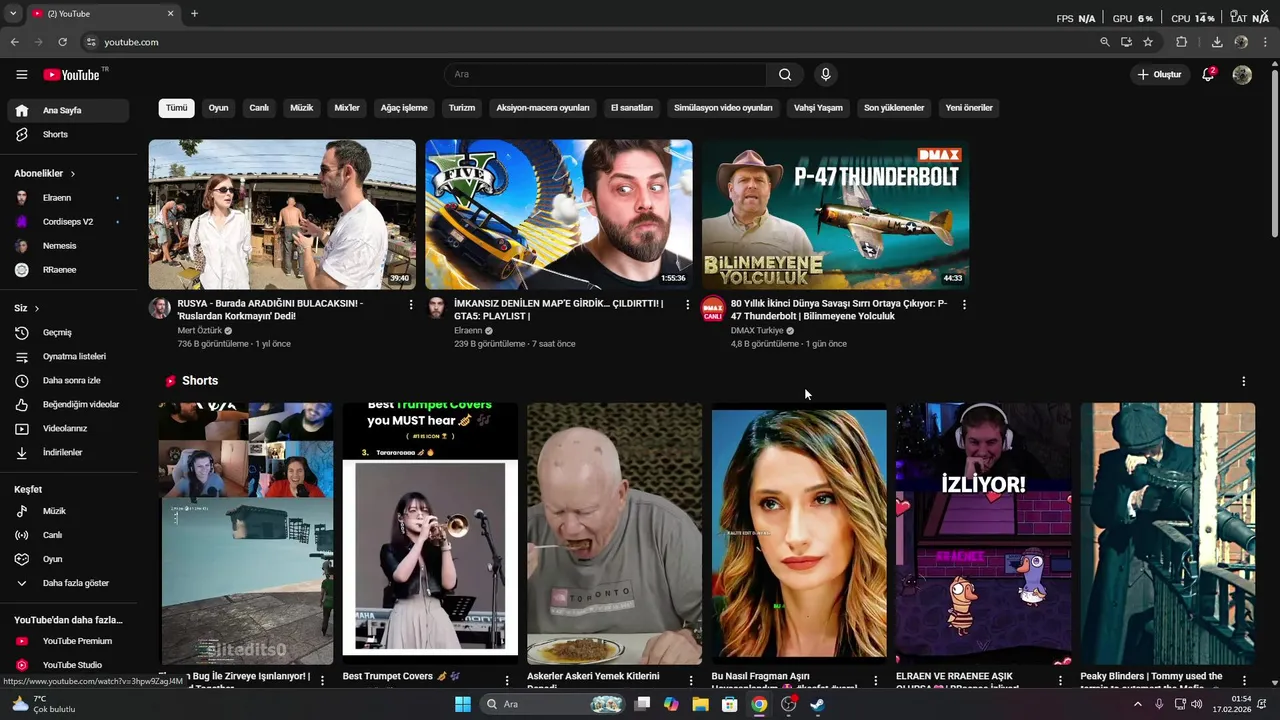Open Mert Öztürk channel link

(x=199, y=330)
